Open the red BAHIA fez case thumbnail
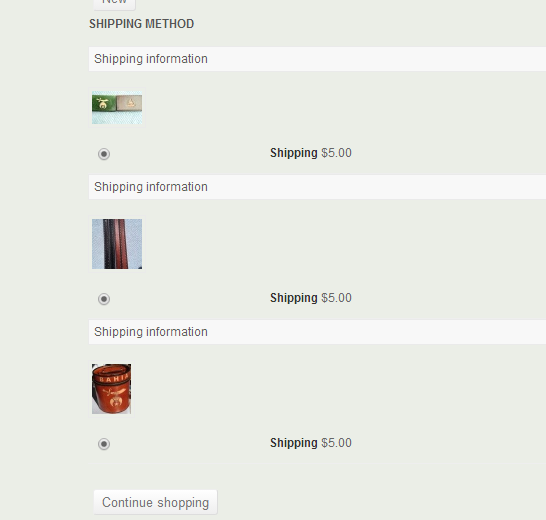This screenshot has height=520, width=546. tap(111, 389)
